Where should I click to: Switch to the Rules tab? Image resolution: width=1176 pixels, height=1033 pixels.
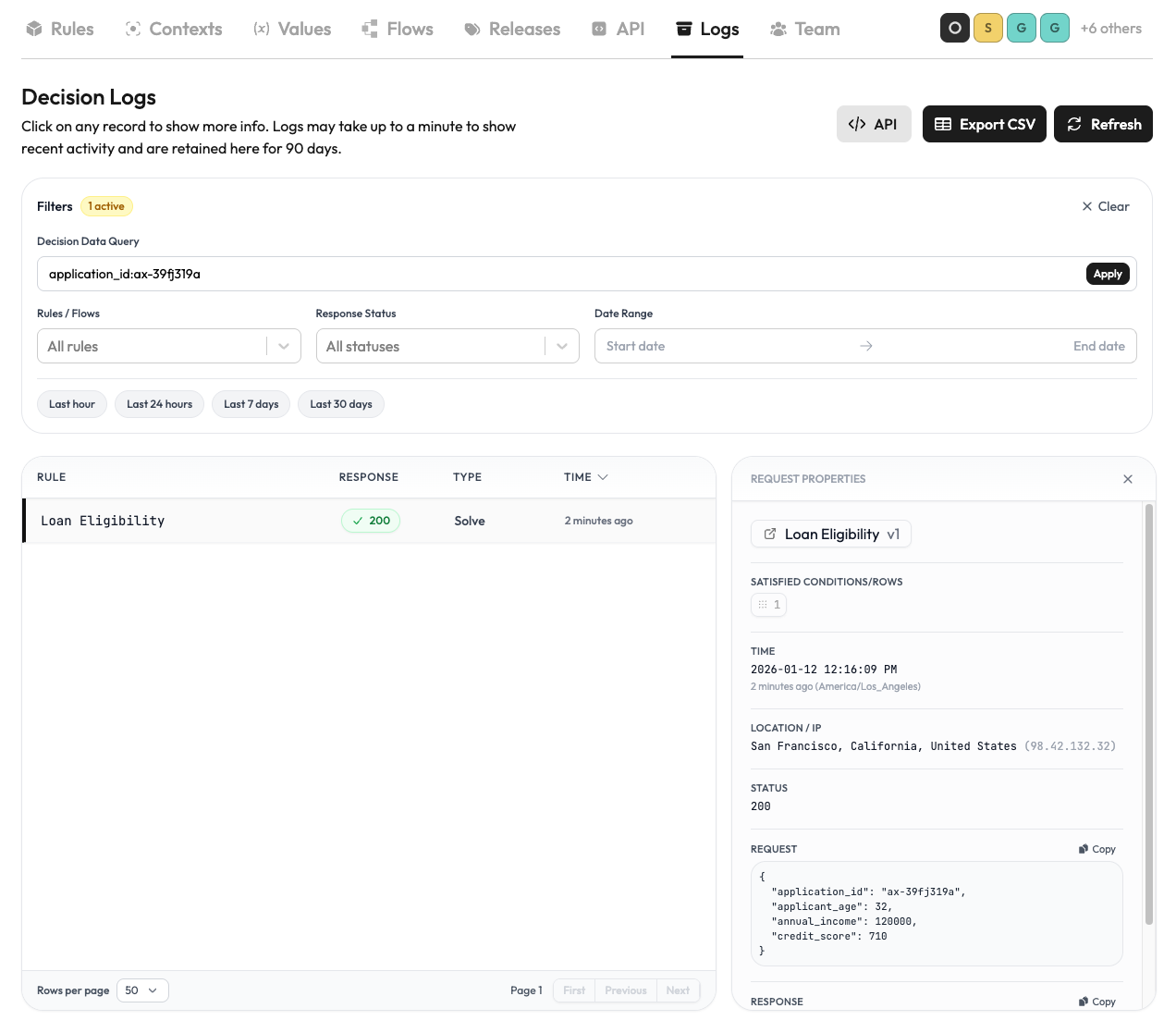pyautogui.click(x=59, y=29)
